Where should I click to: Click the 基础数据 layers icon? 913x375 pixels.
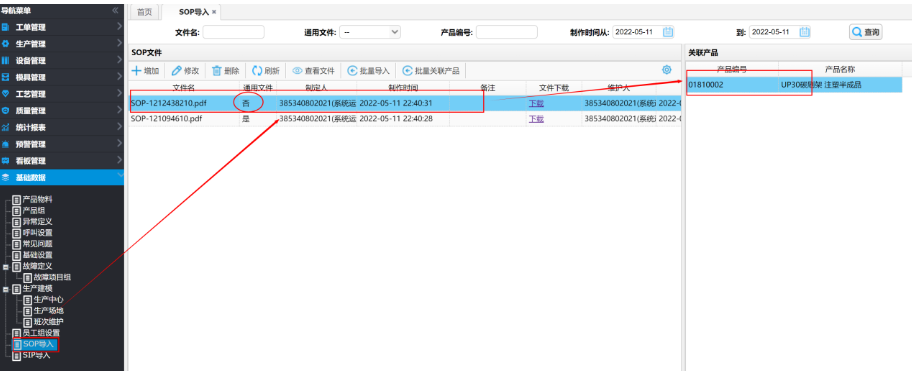(x=5, y=177)
